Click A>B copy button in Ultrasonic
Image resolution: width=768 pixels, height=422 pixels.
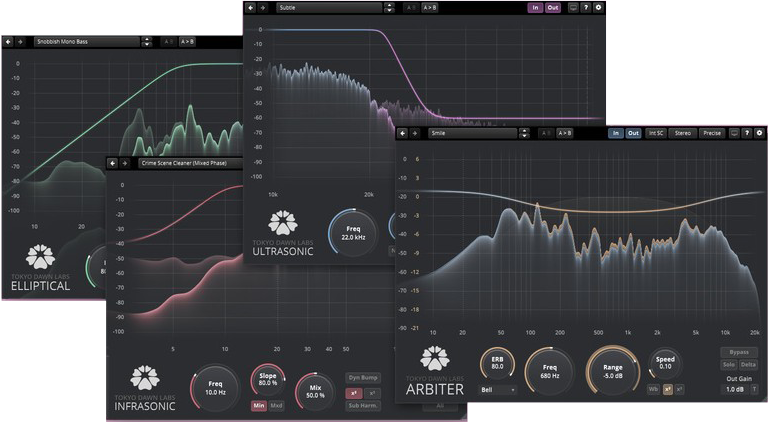point(430,7)
